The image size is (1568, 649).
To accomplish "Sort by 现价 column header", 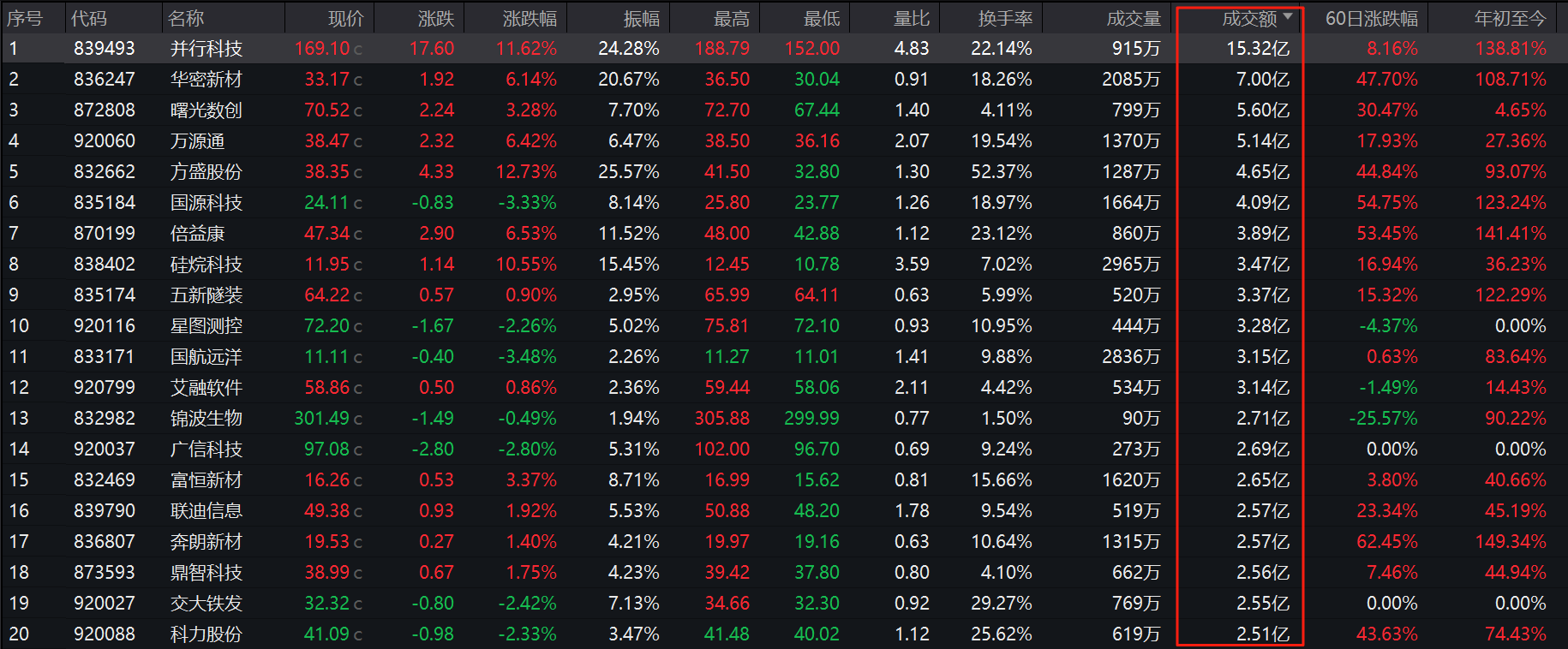I will tap(346, 18).
